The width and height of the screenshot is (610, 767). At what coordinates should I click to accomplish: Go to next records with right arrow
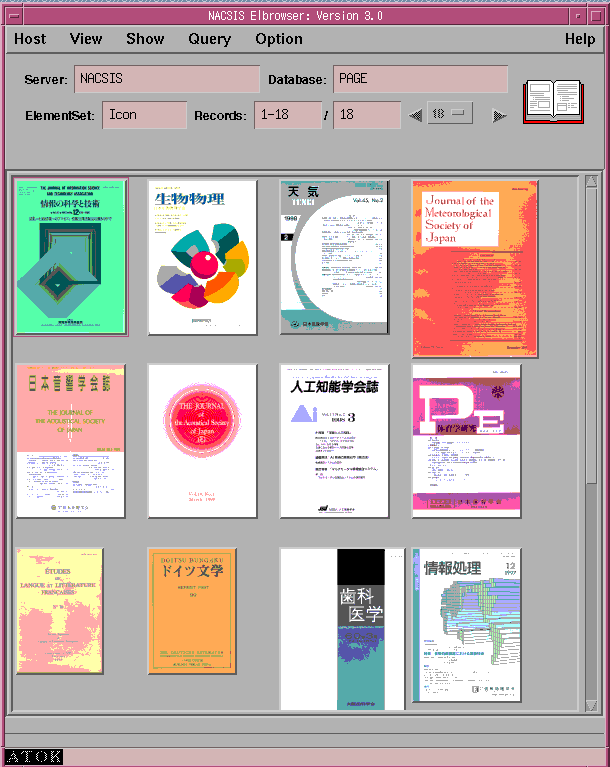[x=499, y=116]
